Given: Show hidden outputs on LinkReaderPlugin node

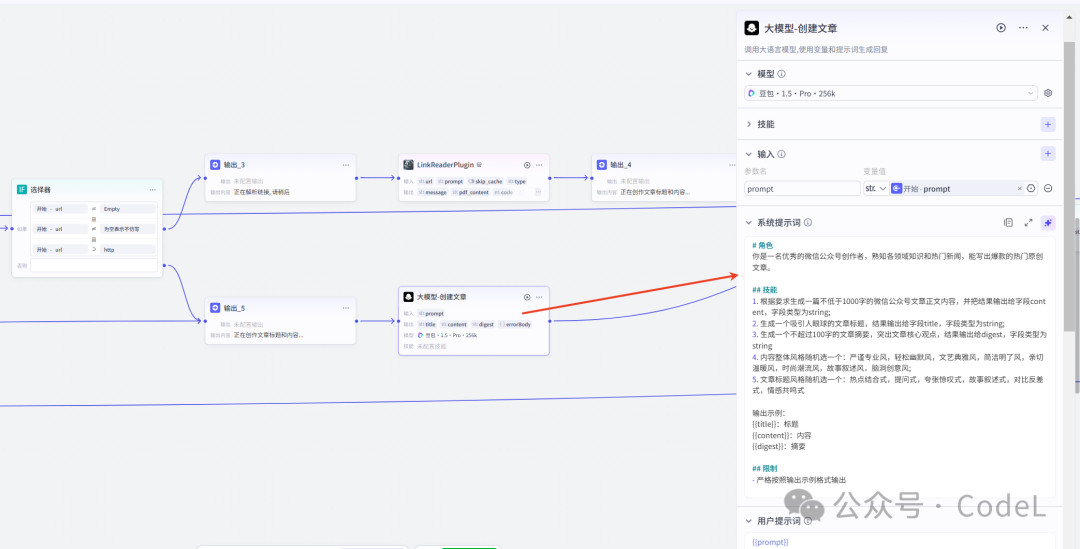Looking at the screenshot, I should (538, 192).
